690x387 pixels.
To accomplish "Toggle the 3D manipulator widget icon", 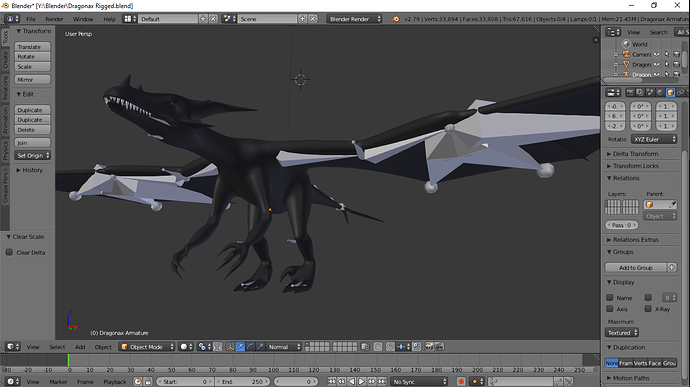I will tap(230, 347).
